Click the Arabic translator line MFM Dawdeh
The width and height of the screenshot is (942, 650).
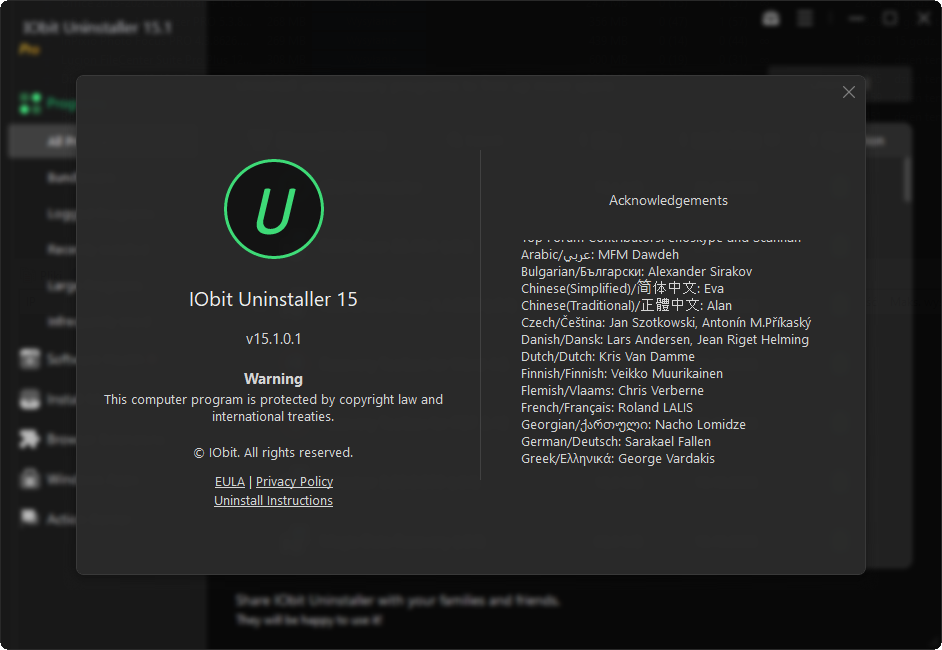point(600,255)
